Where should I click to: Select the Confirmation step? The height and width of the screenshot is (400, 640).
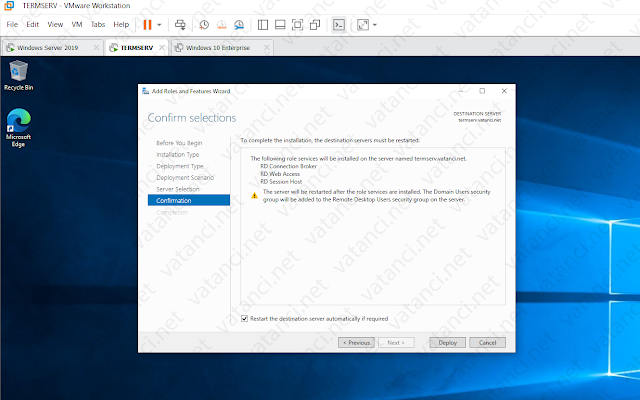pyautogui.click(x=189, y=200)
